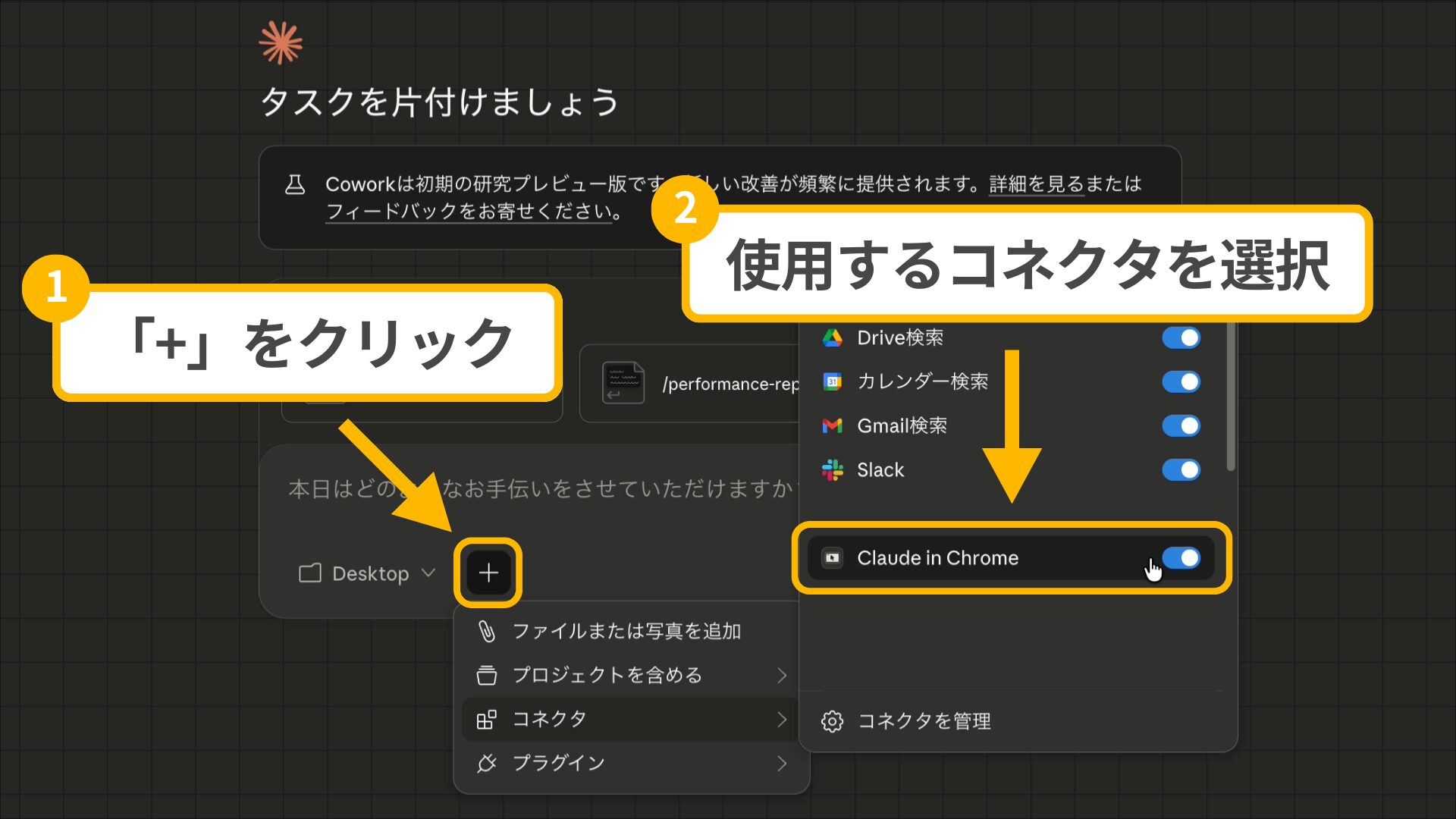Image resolution: width=1456 pixels, height=819 pixels.
Task: Click the paperclip icon for adding files
Action: (486, 630)
